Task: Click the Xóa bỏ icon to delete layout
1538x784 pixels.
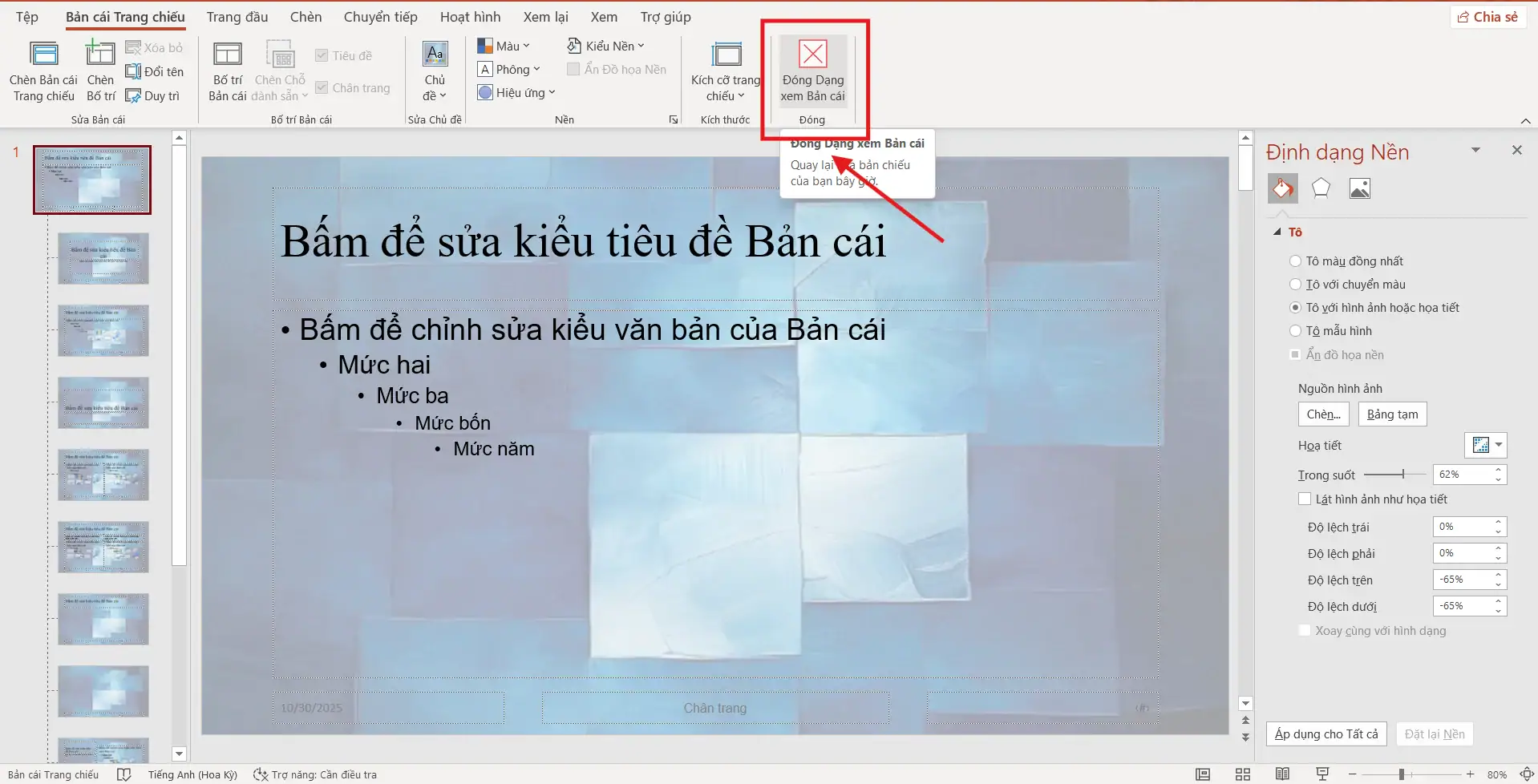Action: pyautogui.click(x=132, y=47)
